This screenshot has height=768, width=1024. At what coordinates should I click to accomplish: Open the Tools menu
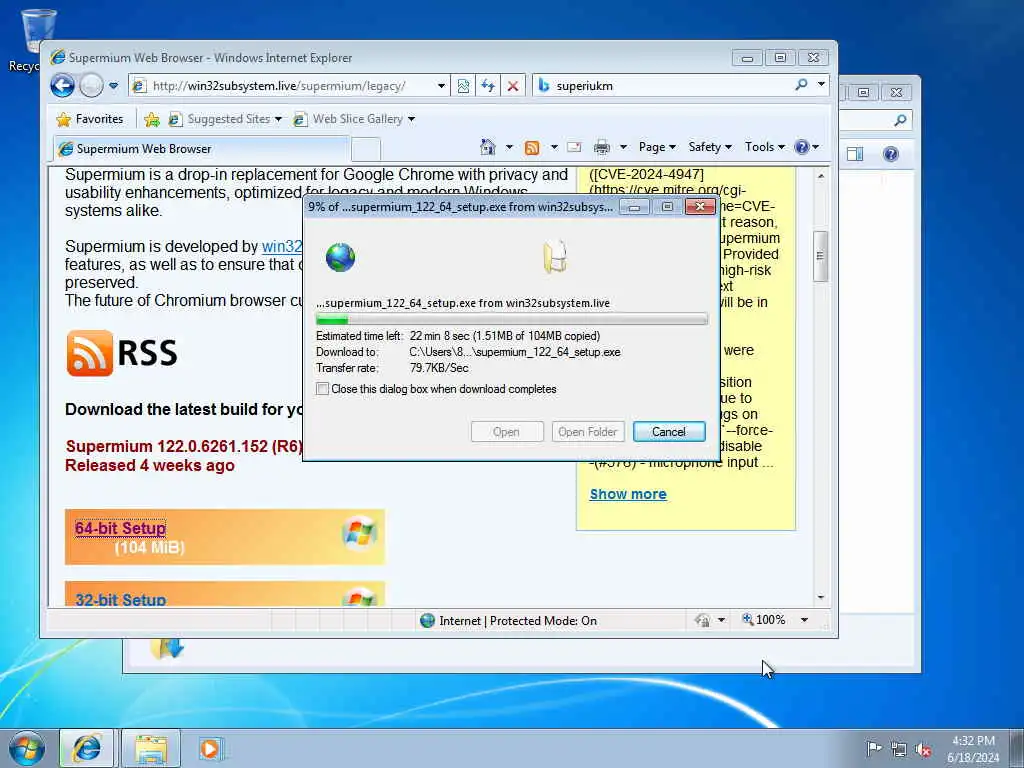765,147
